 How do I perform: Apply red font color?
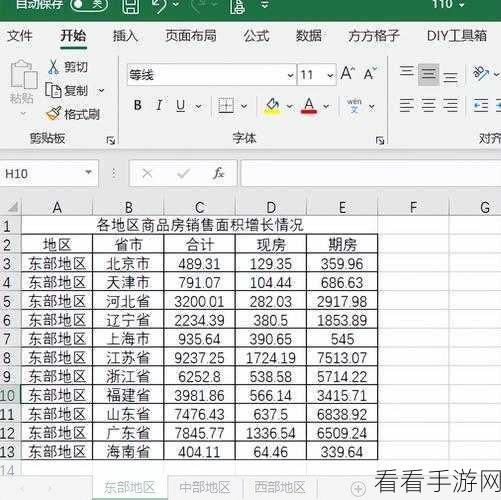pos(309,106)
